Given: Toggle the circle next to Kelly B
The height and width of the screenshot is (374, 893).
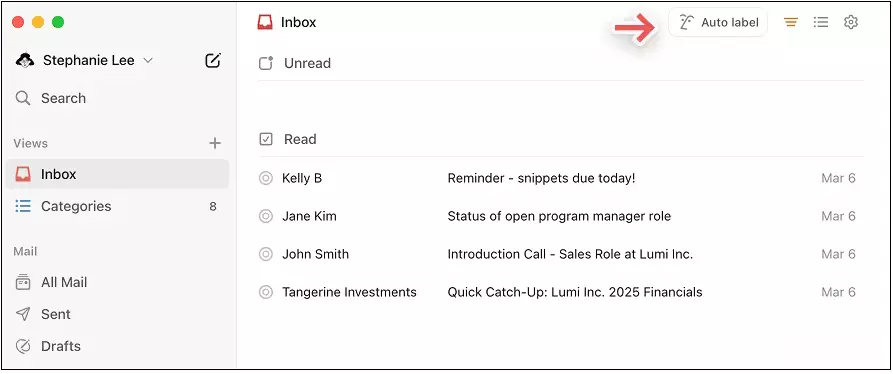Looking at the screenshot, I should (x=265, y=178).
